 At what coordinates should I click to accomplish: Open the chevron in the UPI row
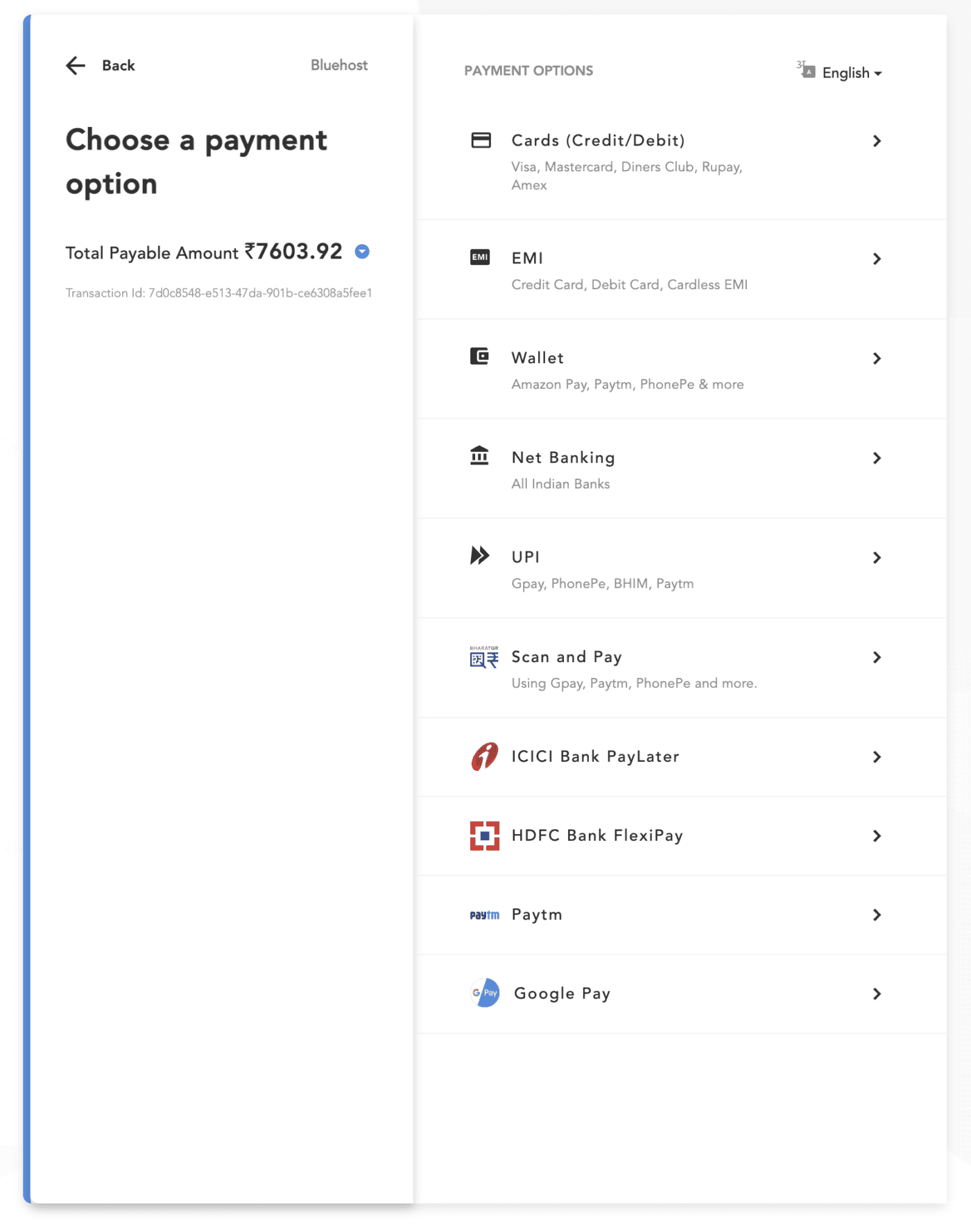(x=877, y=558)
